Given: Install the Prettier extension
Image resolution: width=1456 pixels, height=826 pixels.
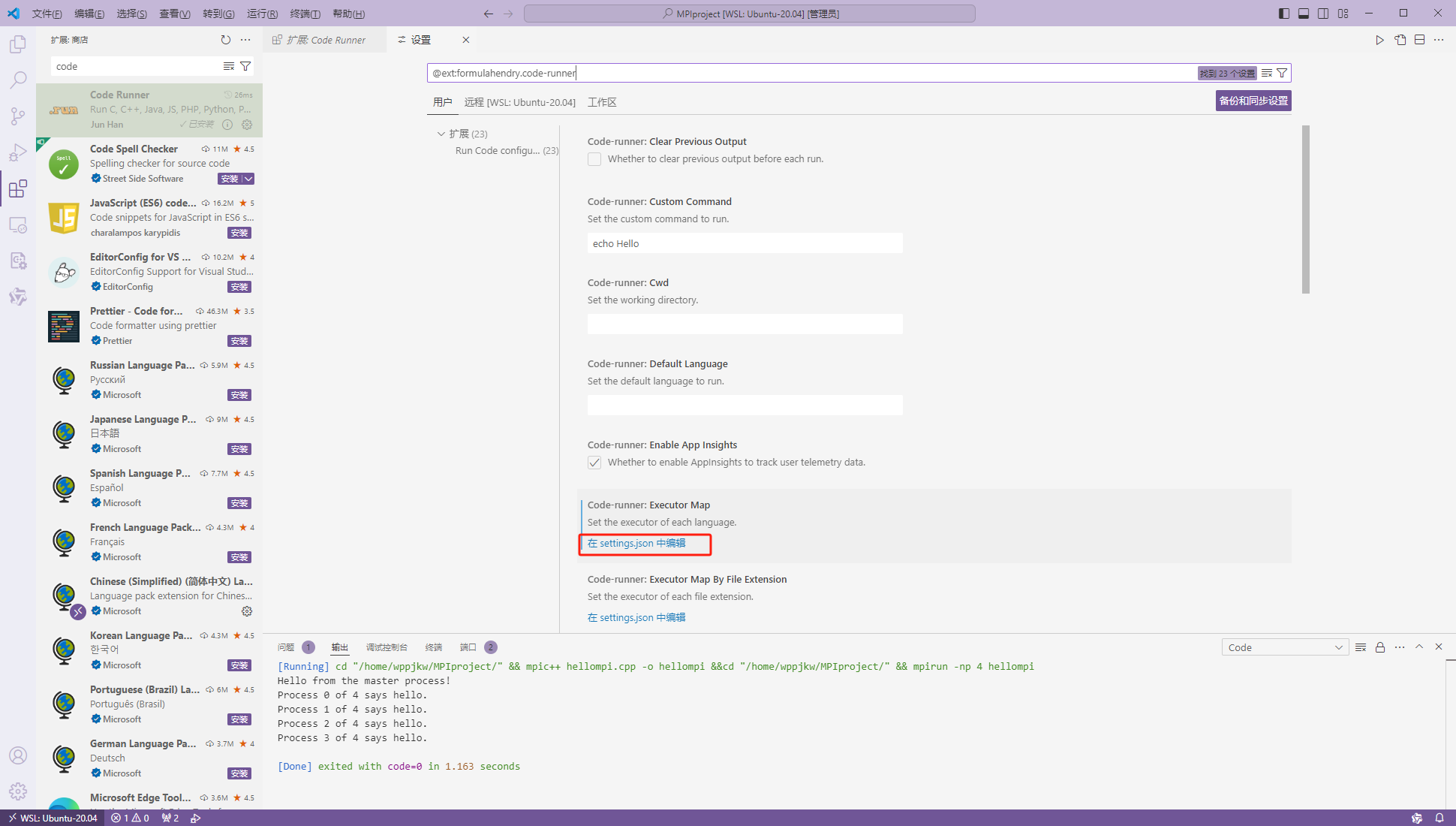Looking at the screenshot, I should click(x=239, y=341).
